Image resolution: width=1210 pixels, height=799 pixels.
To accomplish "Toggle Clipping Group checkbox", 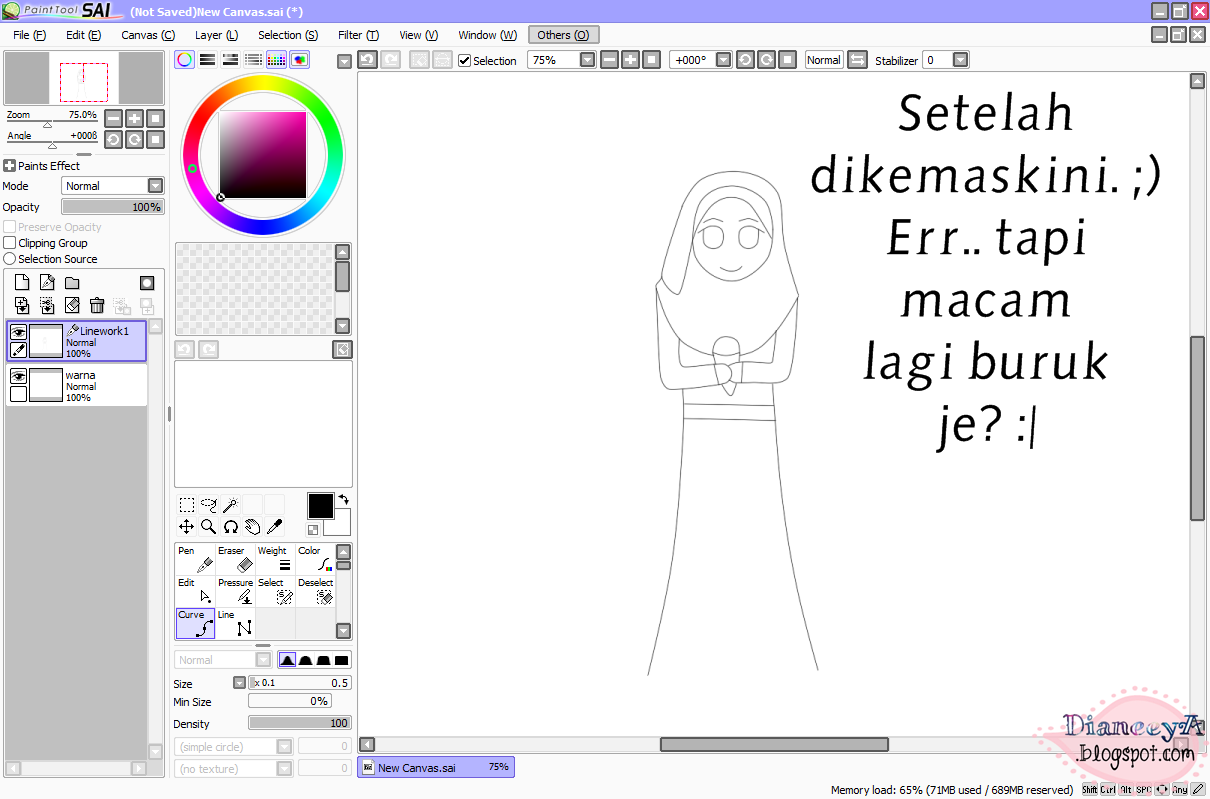I will [x=10, y=243].
